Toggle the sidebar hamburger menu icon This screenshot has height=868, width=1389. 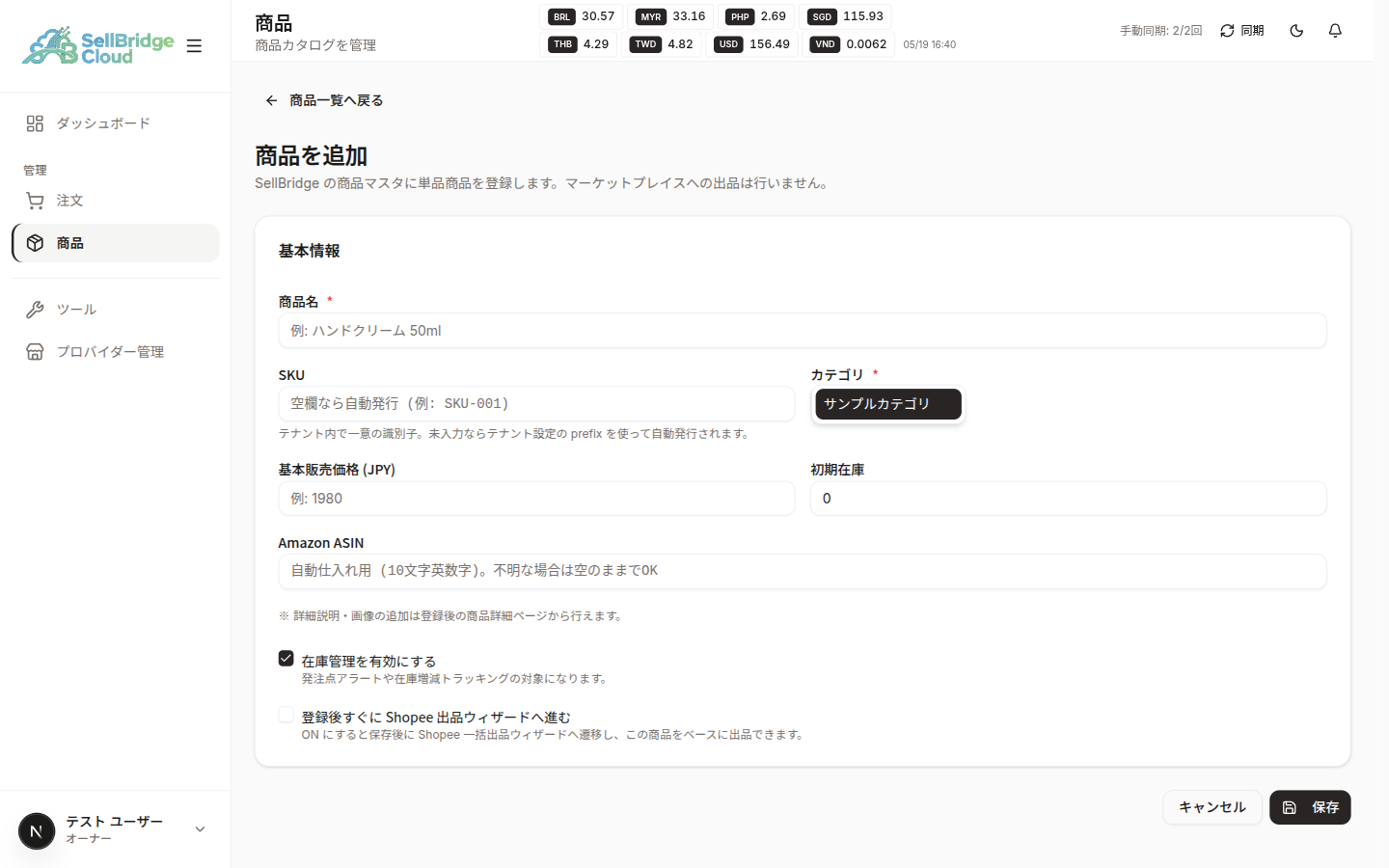[194, 45]
